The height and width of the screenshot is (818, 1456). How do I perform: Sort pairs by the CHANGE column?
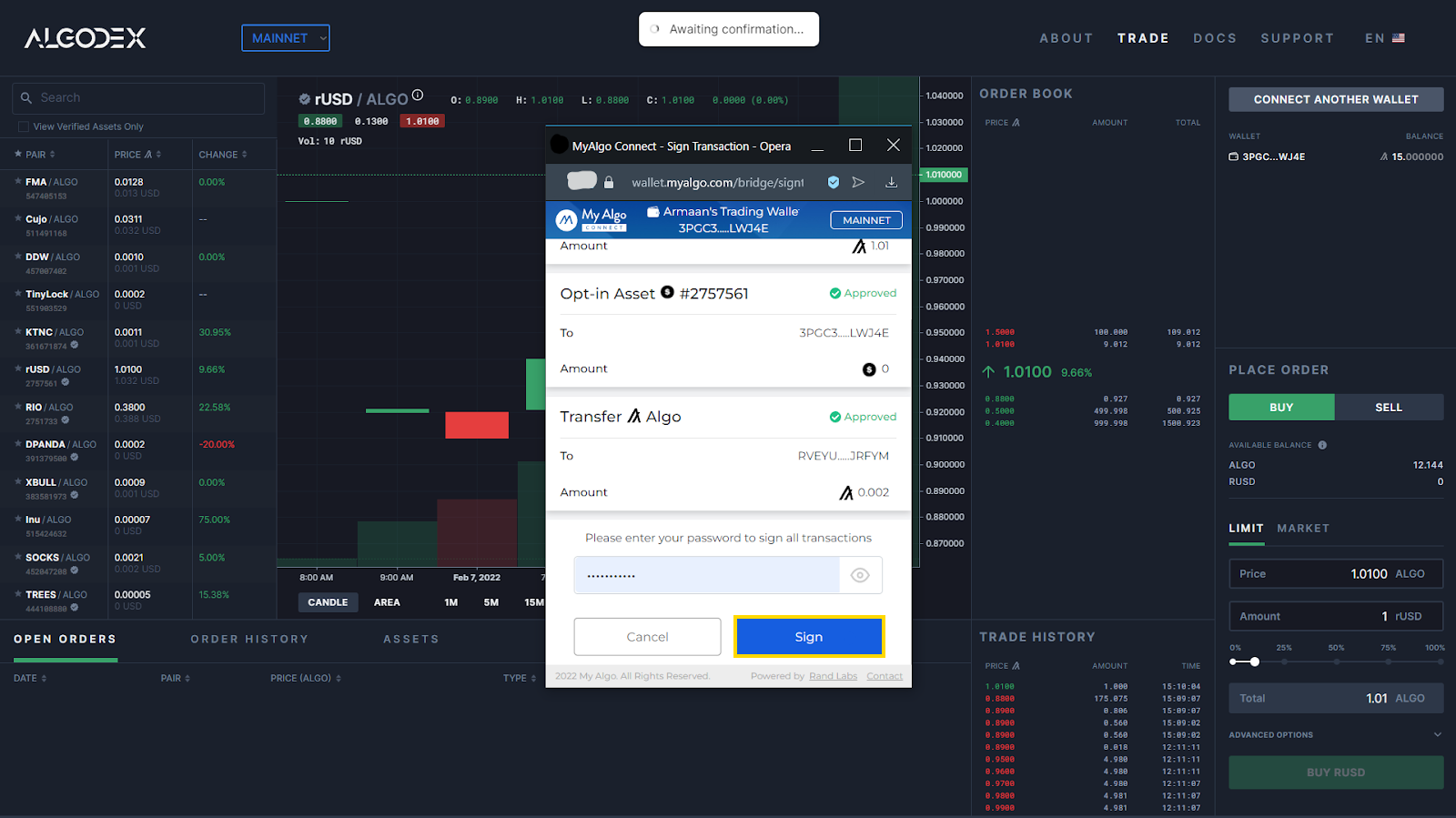click(x=222, y=155)
